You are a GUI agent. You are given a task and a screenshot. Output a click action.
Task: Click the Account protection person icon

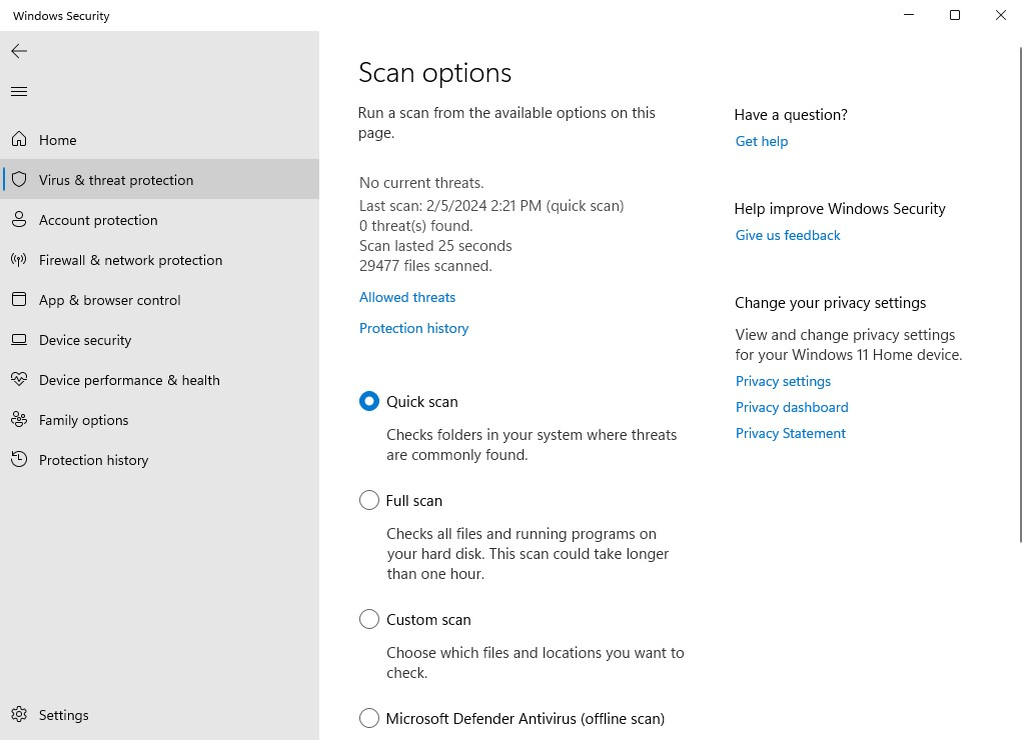pyautogui.click(x=19, y=220)
